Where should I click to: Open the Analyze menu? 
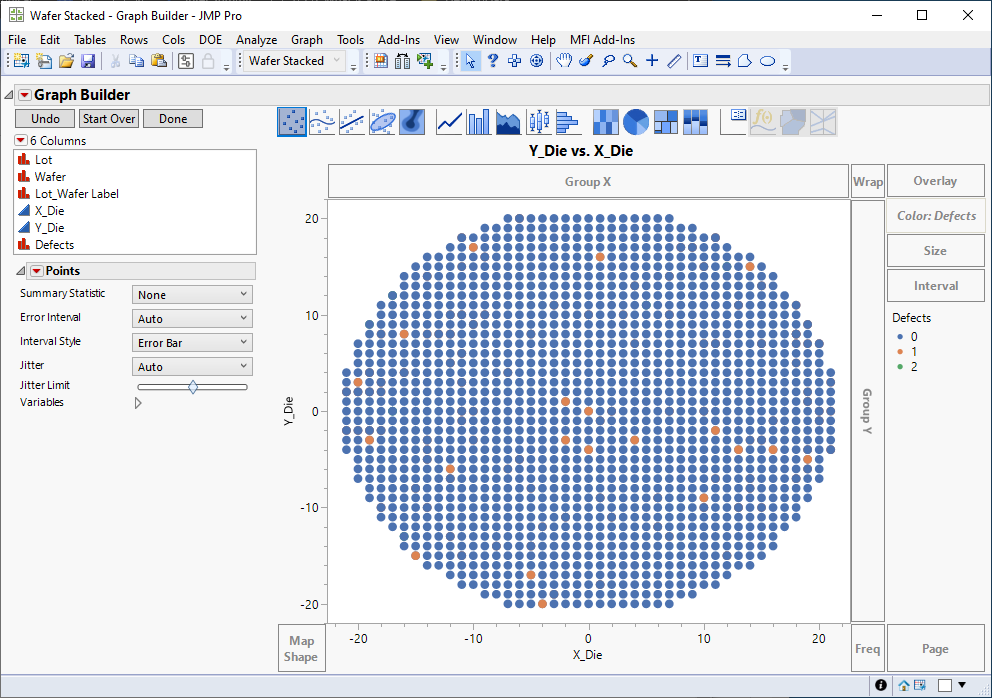(x=256, y=39)
